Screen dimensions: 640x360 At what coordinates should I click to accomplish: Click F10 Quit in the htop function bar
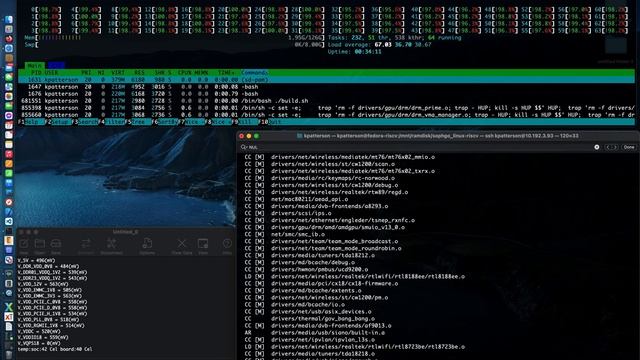271,122
